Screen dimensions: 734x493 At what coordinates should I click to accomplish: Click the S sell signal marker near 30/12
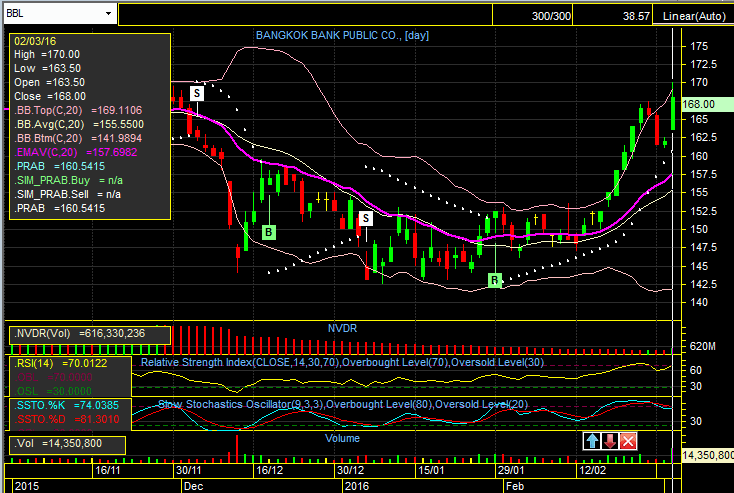pyautogui.click(x=366, y=218)
